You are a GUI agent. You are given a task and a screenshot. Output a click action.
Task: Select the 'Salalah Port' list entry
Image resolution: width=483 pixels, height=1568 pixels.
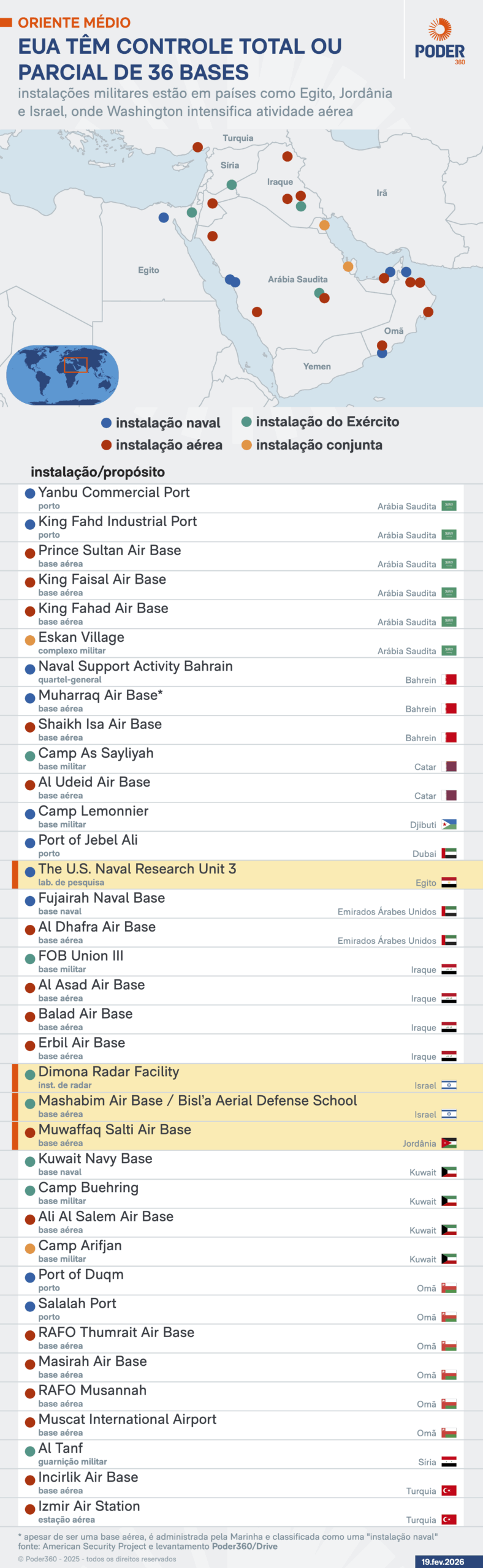pos(77,1303)
